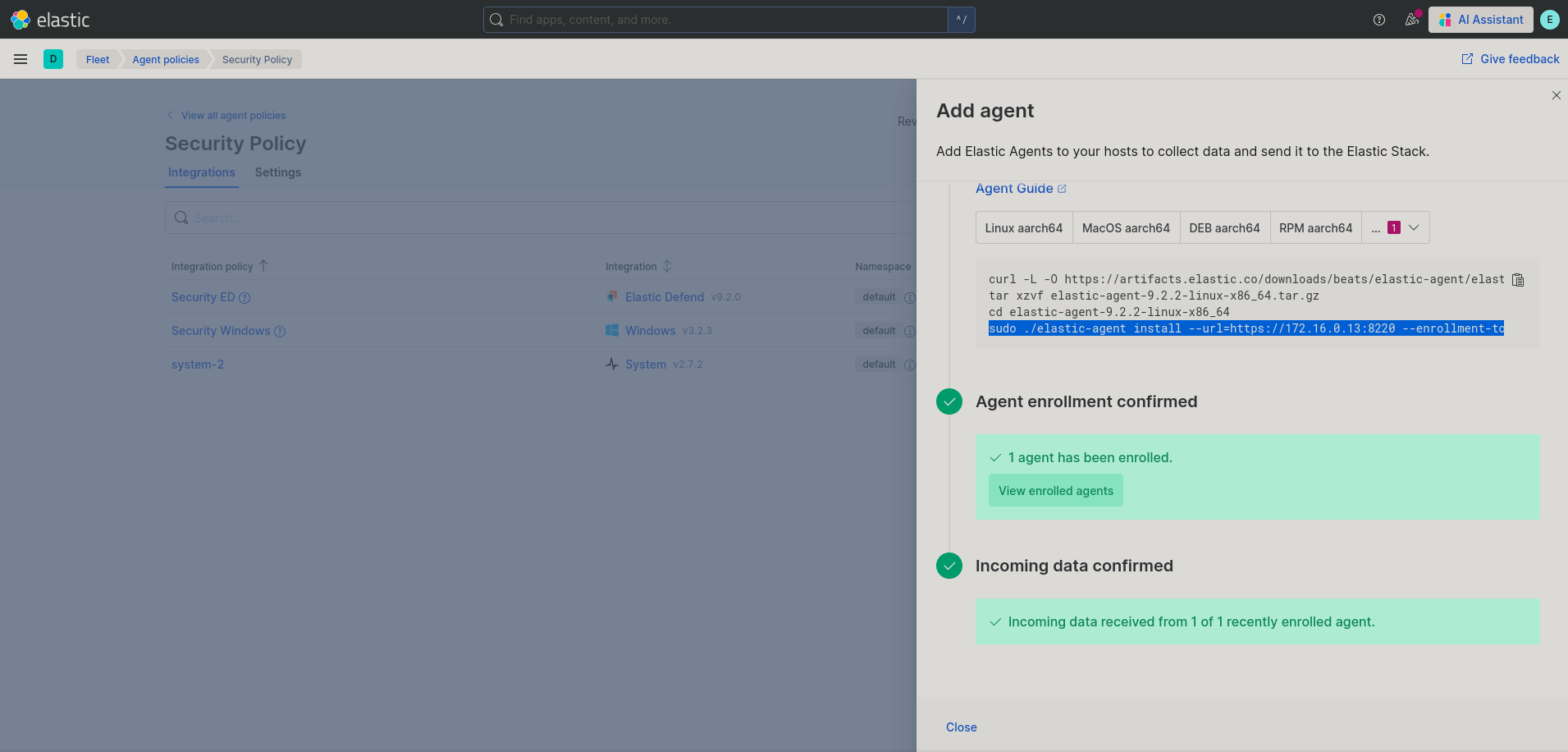Open the Security ED integration policy
Image resolution: width=1568 pixels, height=752 pixels.
pos(203,297)
